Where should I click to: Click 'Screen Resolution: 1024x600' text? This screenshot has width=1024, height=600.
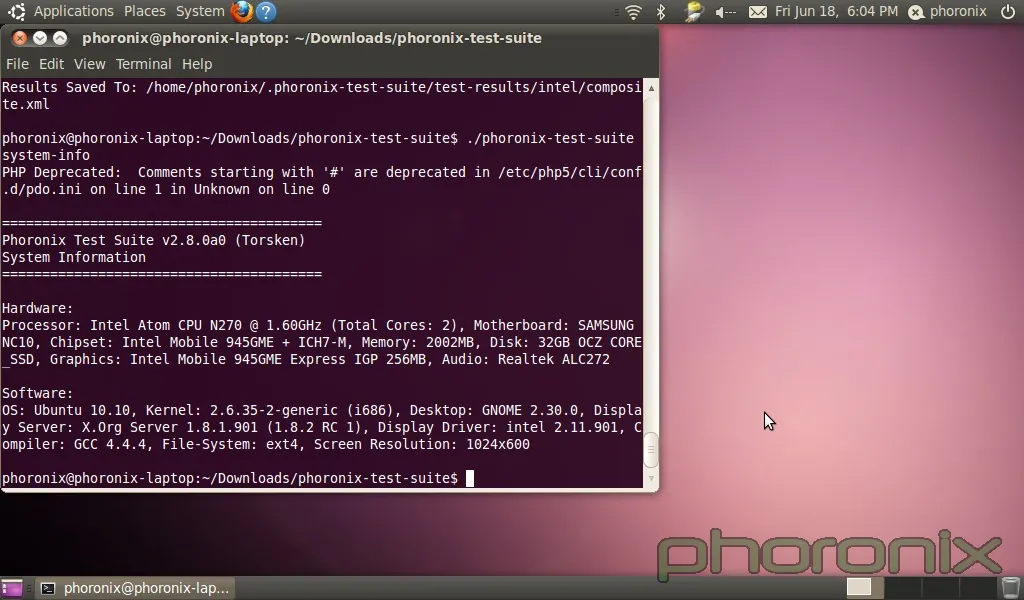pyautogui.click(x=422, y=444)
